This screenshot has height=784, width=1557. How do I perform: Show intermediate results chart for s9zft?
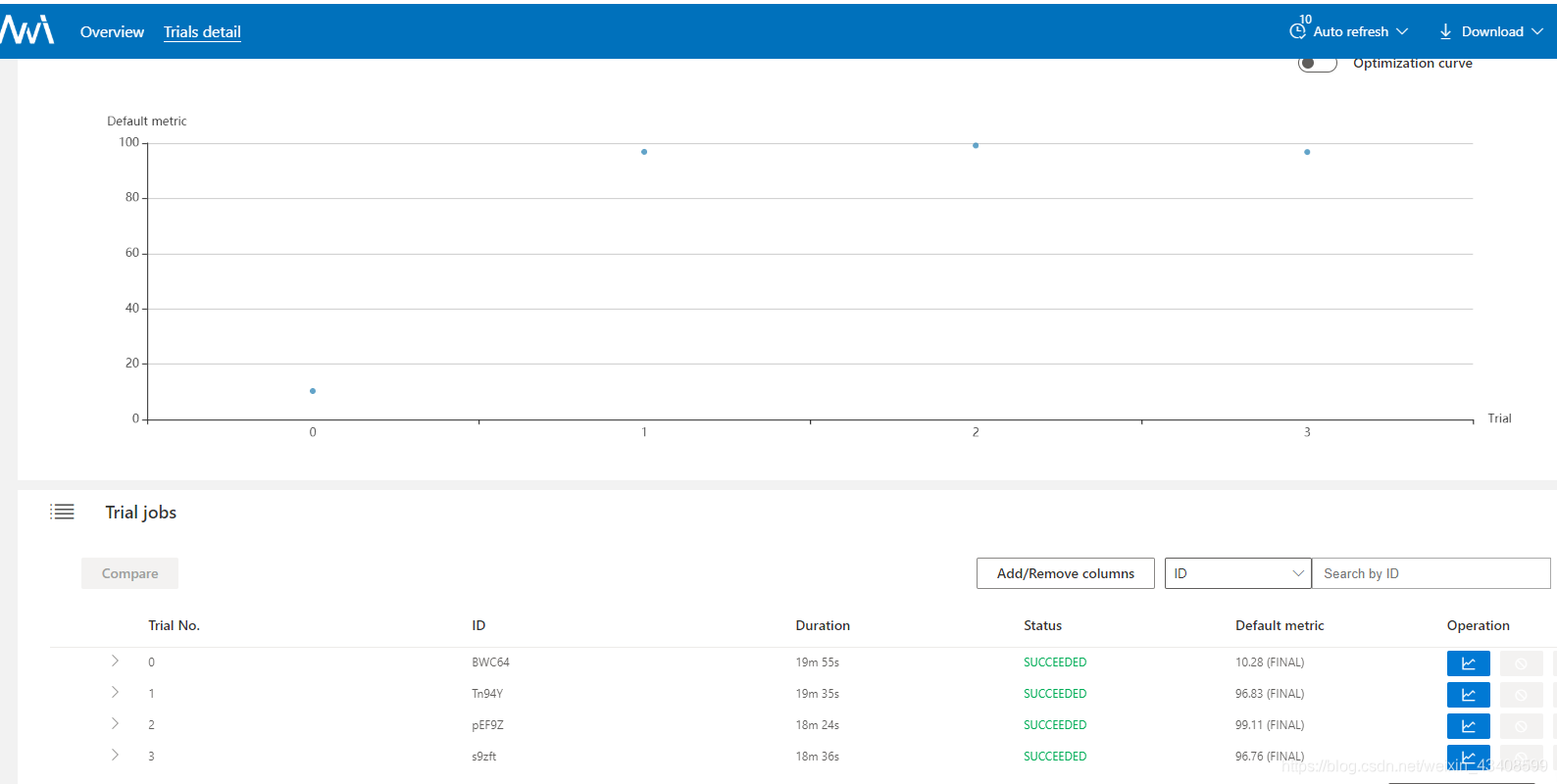(x=1468, y=758)
